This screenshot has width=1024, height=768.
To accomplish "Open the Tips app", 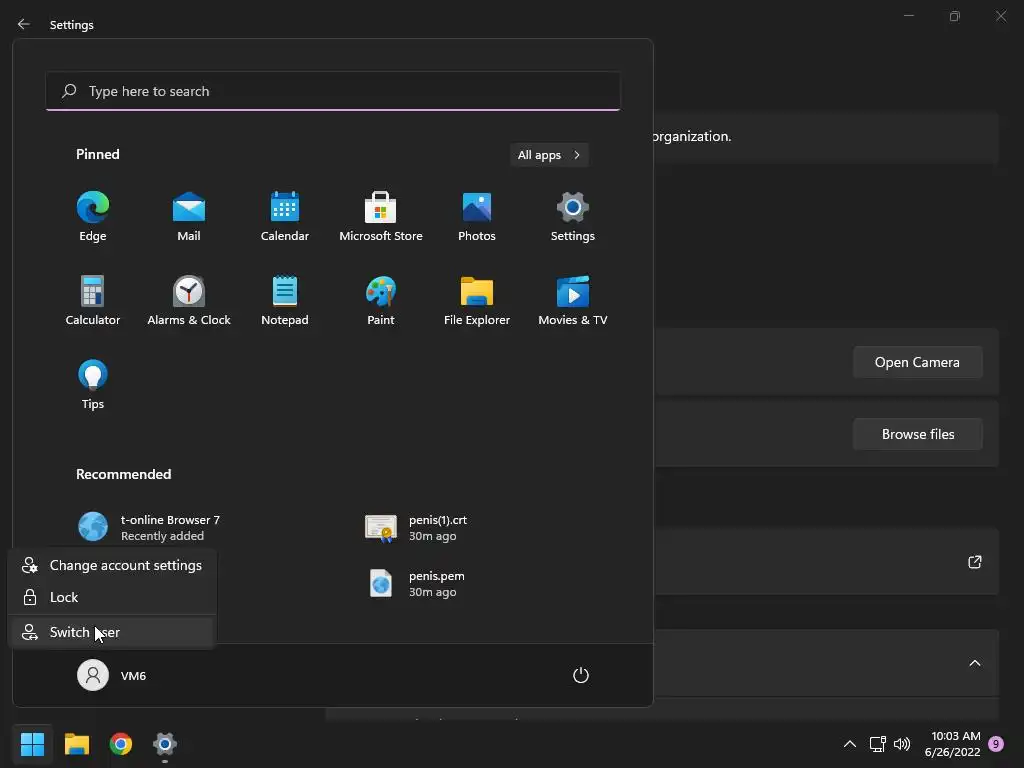I will [93, 385].
